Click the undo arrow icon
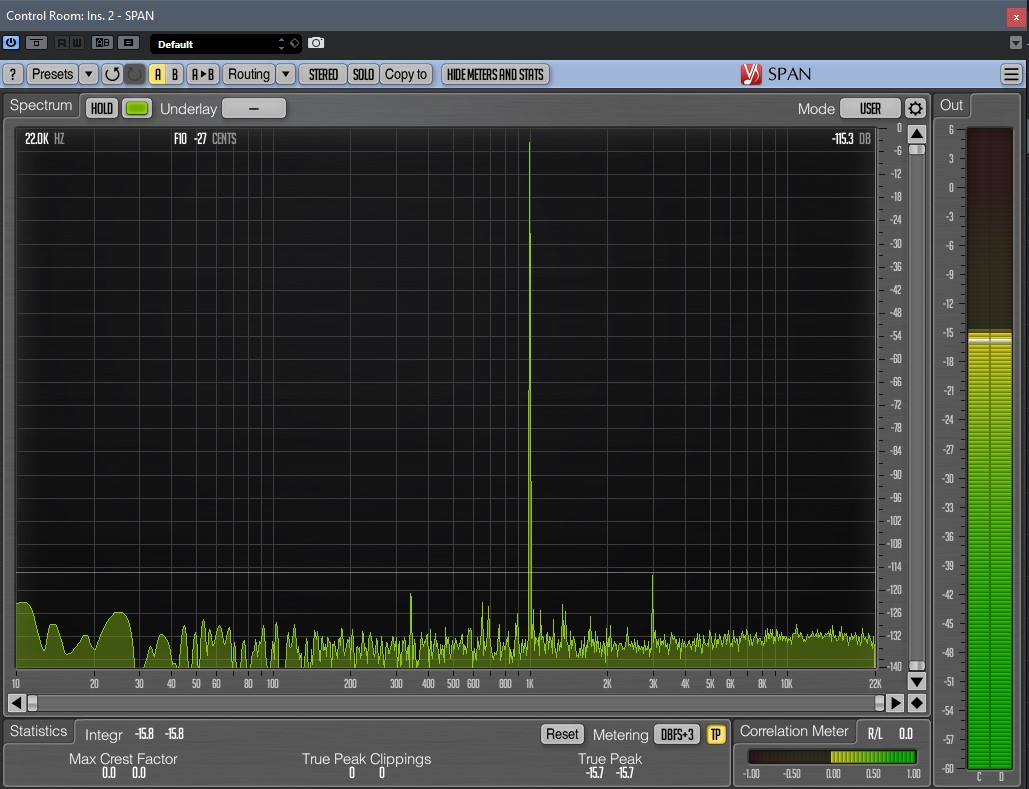This screenshot has height=789, width=1029. point(112,74)
